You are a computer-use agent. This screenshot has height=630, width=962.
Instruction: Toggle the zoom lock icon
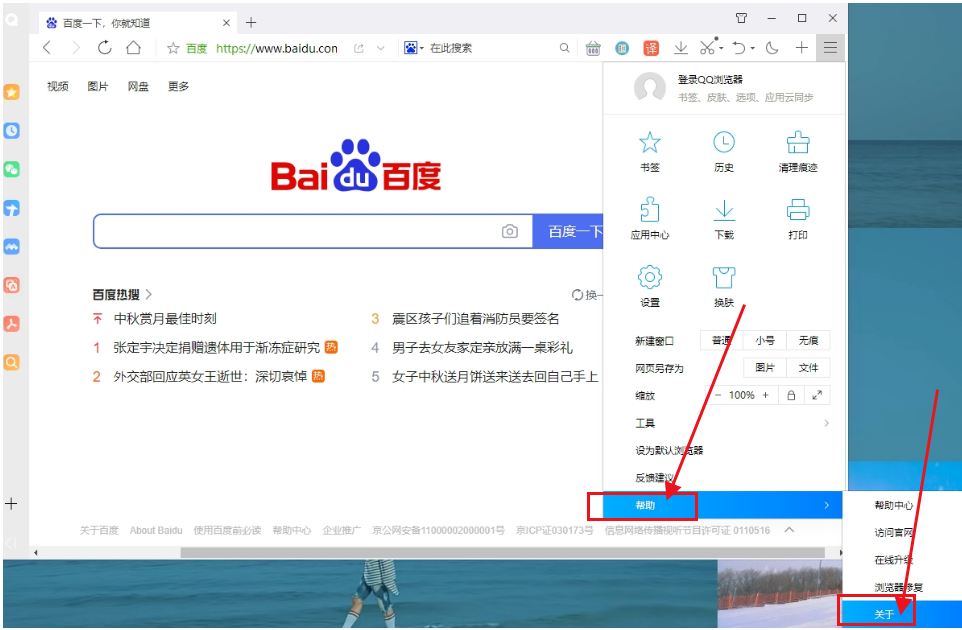[791, 395]
